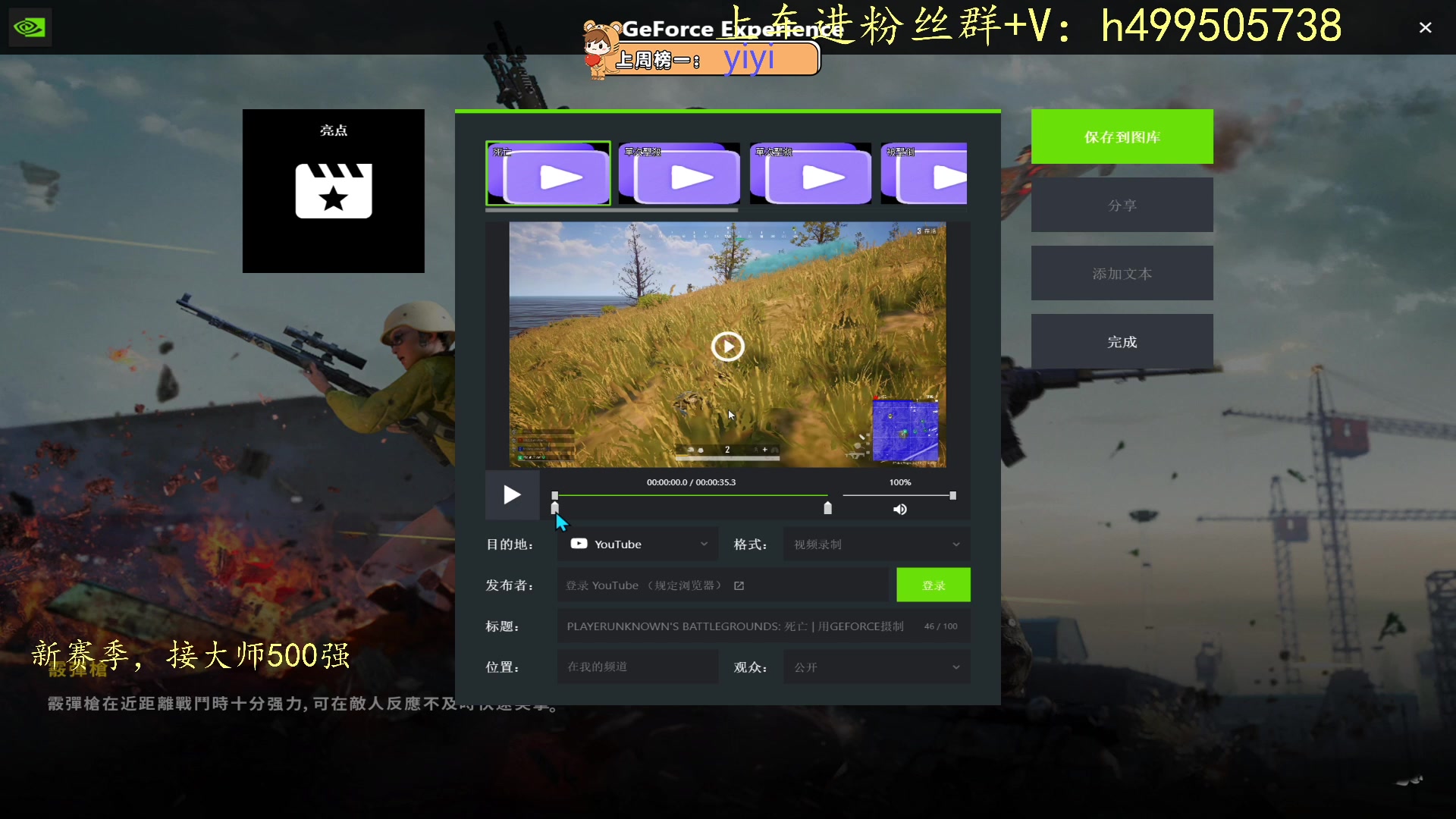Click the YouTube logo icon in destination
Image resolution: width=1456 pixels, height=819 pixels.
579,544
